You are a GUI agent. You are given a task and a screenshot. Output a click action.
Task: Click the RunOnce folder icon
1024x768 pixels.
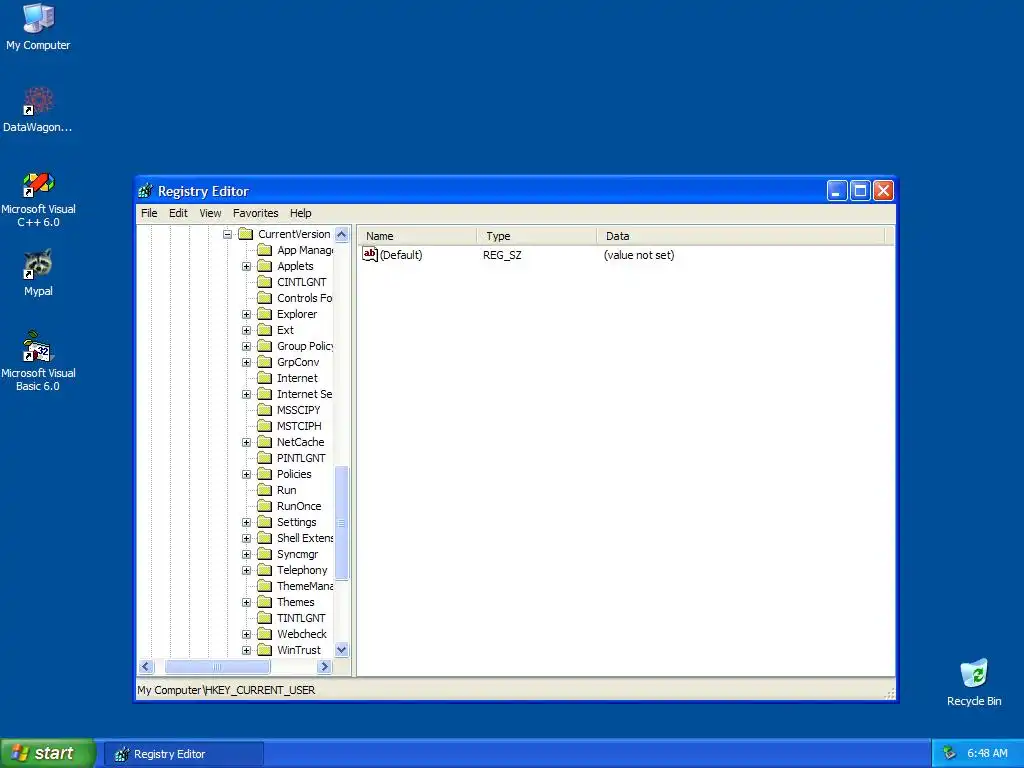coord(264,505)
